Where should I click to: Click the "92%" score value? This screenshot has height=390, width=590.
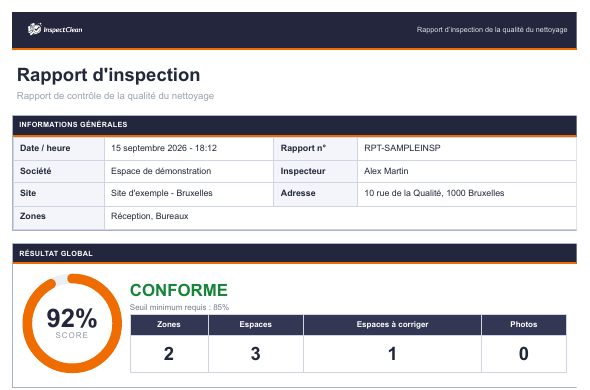(72, 318)
